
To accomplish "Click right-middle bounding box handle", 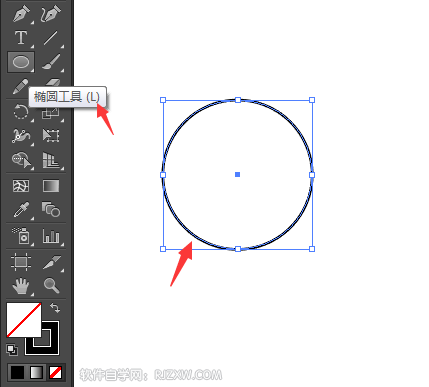I will click(312, 175).
